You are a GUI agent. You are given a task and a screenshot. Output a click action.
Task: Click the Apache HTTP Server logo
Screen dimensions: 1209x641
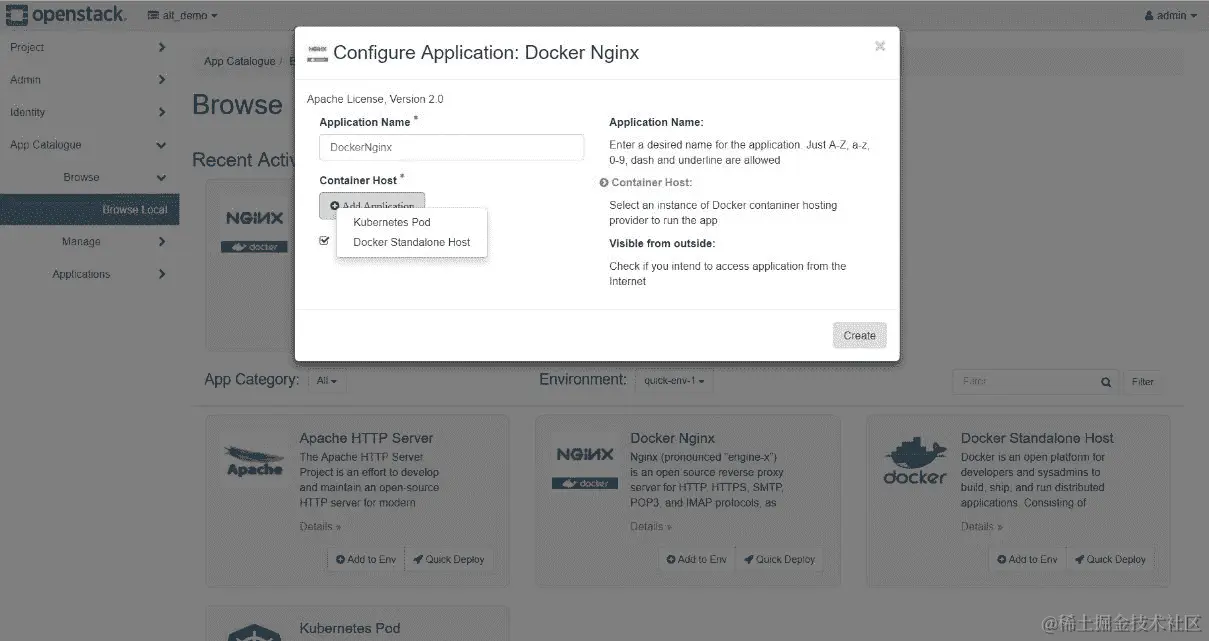pos(254,461)
